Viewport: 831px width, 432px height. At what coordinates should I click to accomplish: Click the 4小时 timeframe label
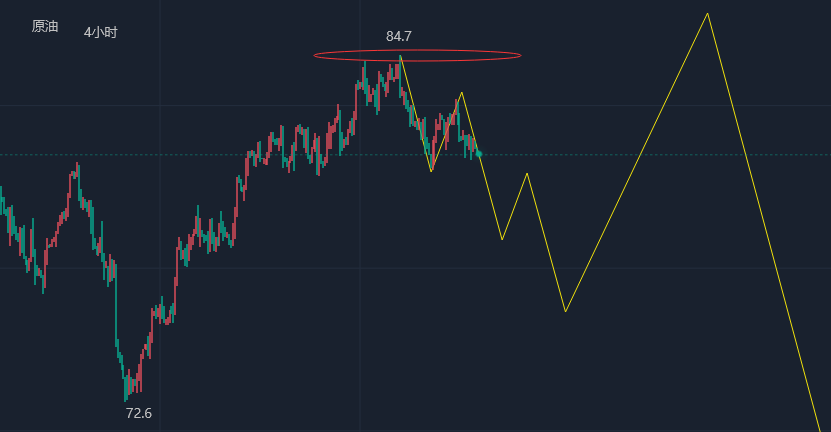click(101, 33)
